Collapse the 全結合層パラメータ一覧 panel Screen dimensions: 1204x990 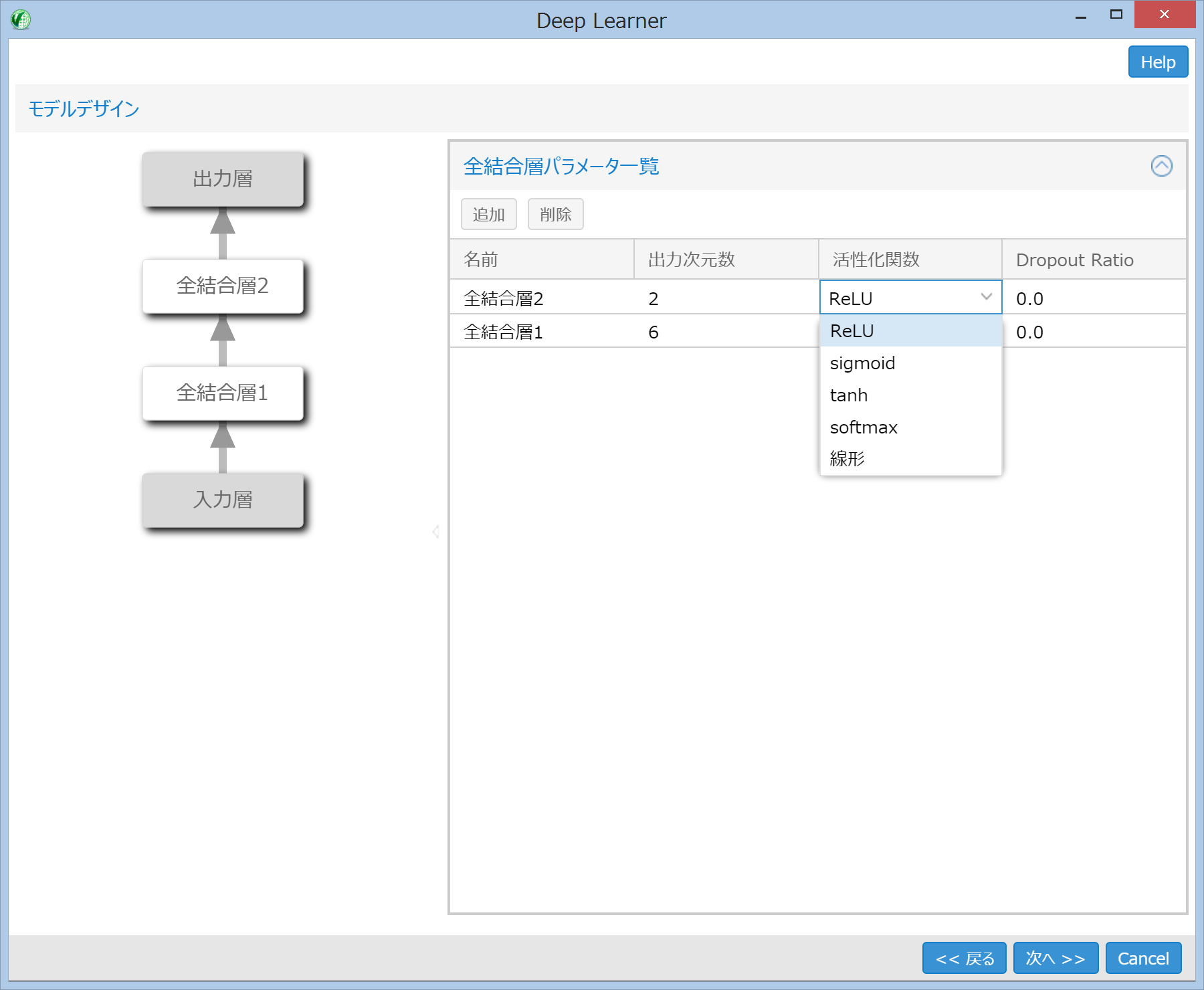coord(1161,166)
